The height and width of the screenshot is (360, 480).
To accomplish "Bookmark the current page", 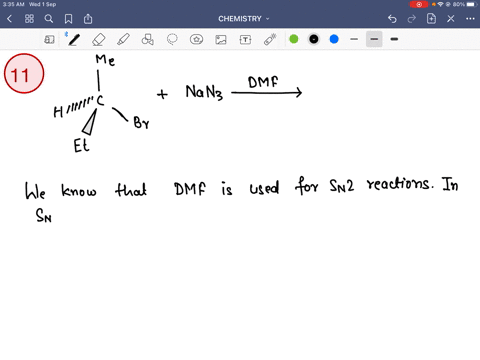I will pyautogui.click(x=68, y=19).
